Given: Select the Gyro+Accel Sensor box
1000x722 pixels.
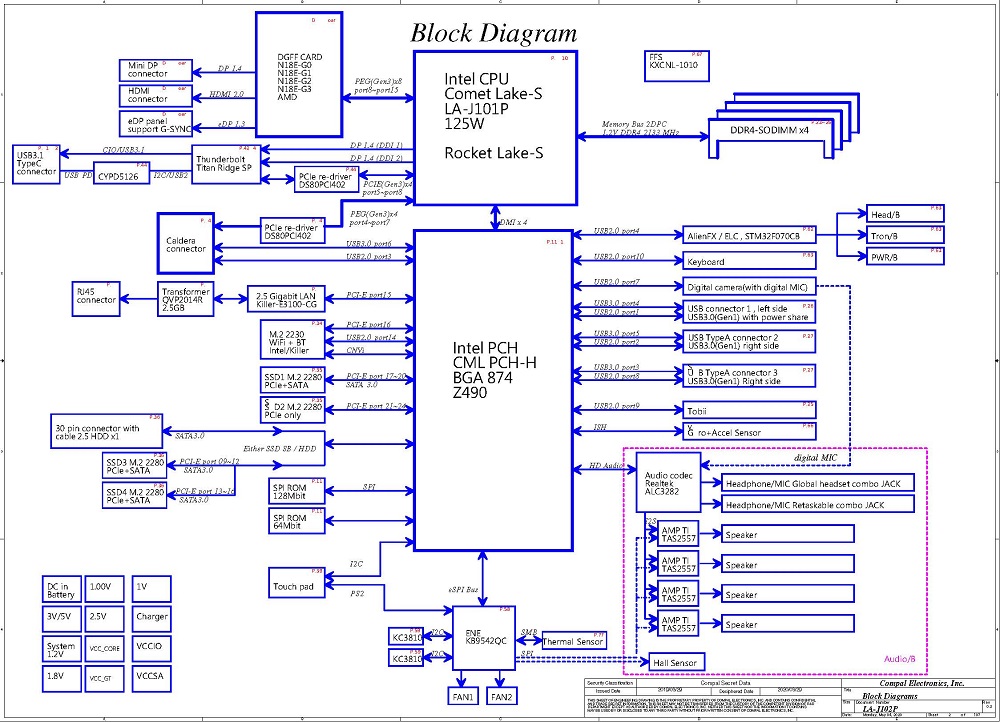Looking at the screenshot, I should coord(749,431).
